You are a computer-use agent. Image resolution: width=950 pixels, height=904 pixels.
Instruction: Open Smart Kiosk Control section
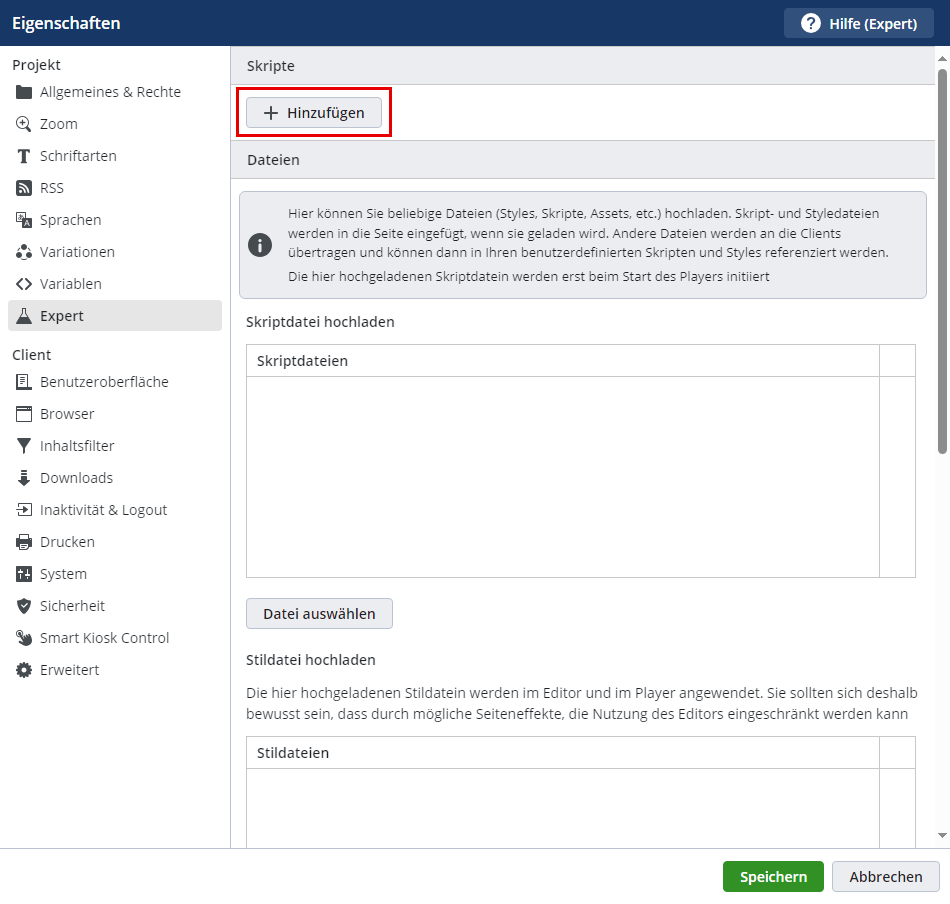point(104,638)
